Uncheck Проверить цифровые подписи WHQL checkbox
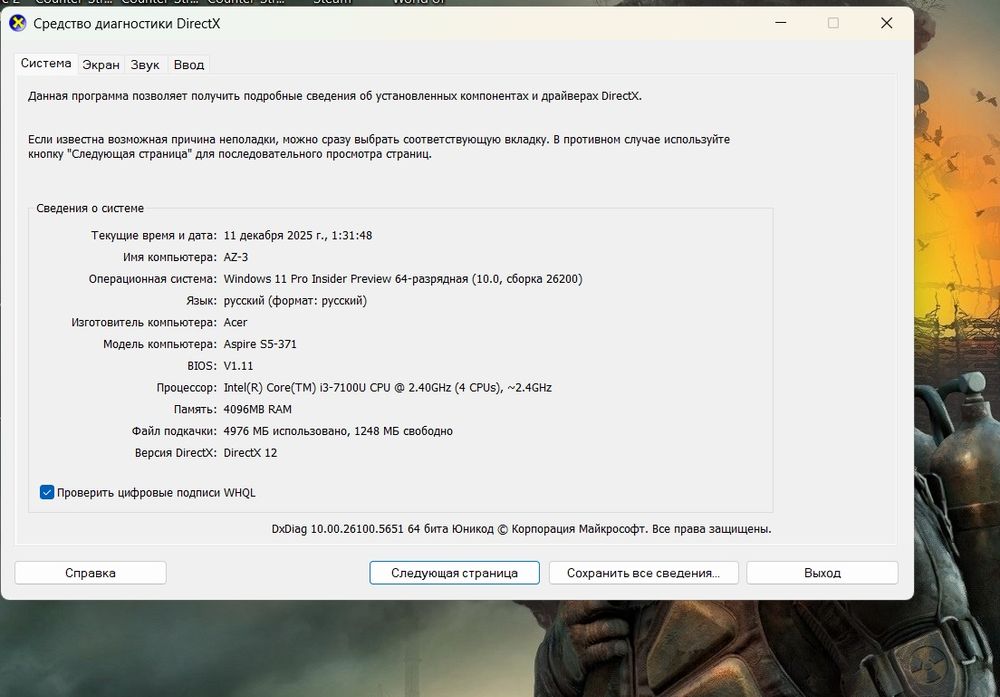Viewport: 1000px width, 697px height. click(x=47, y=492)
